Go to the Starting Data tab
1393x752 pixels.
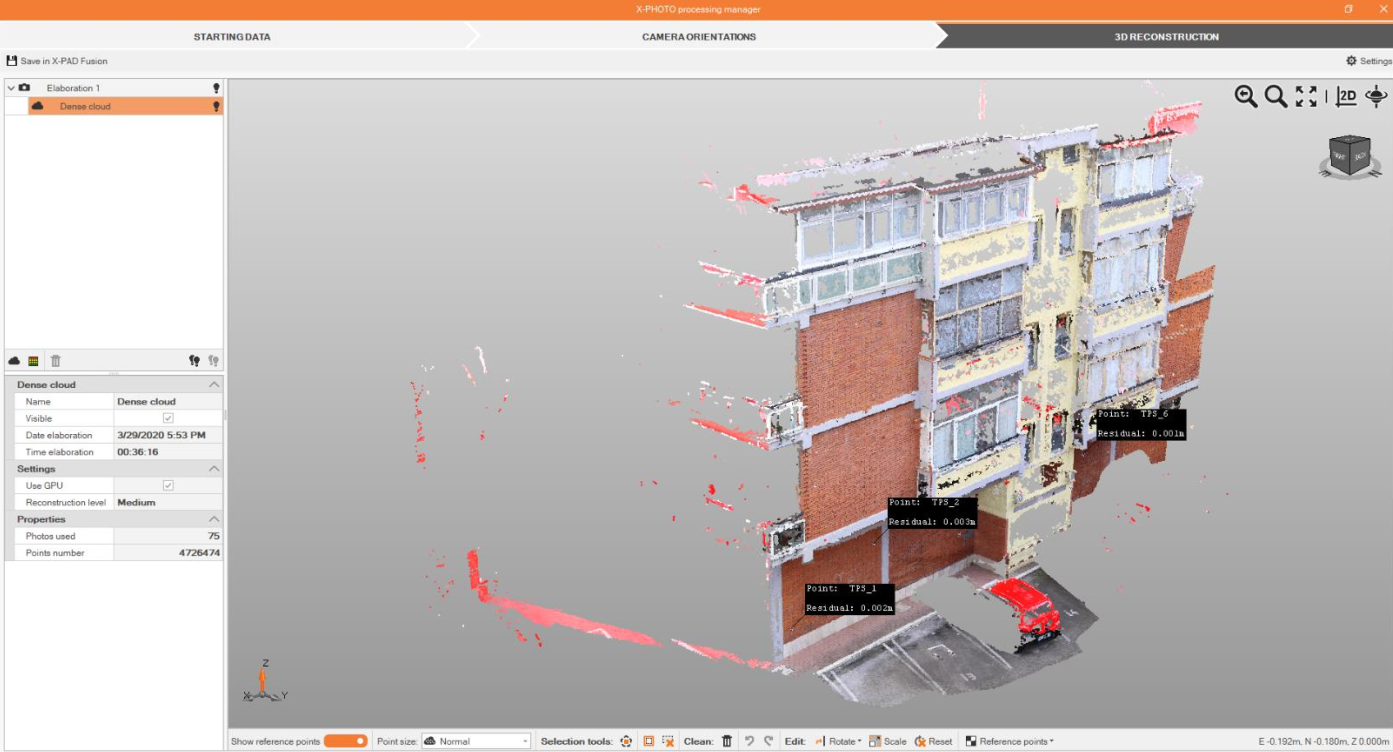click(x=232, y=37)
